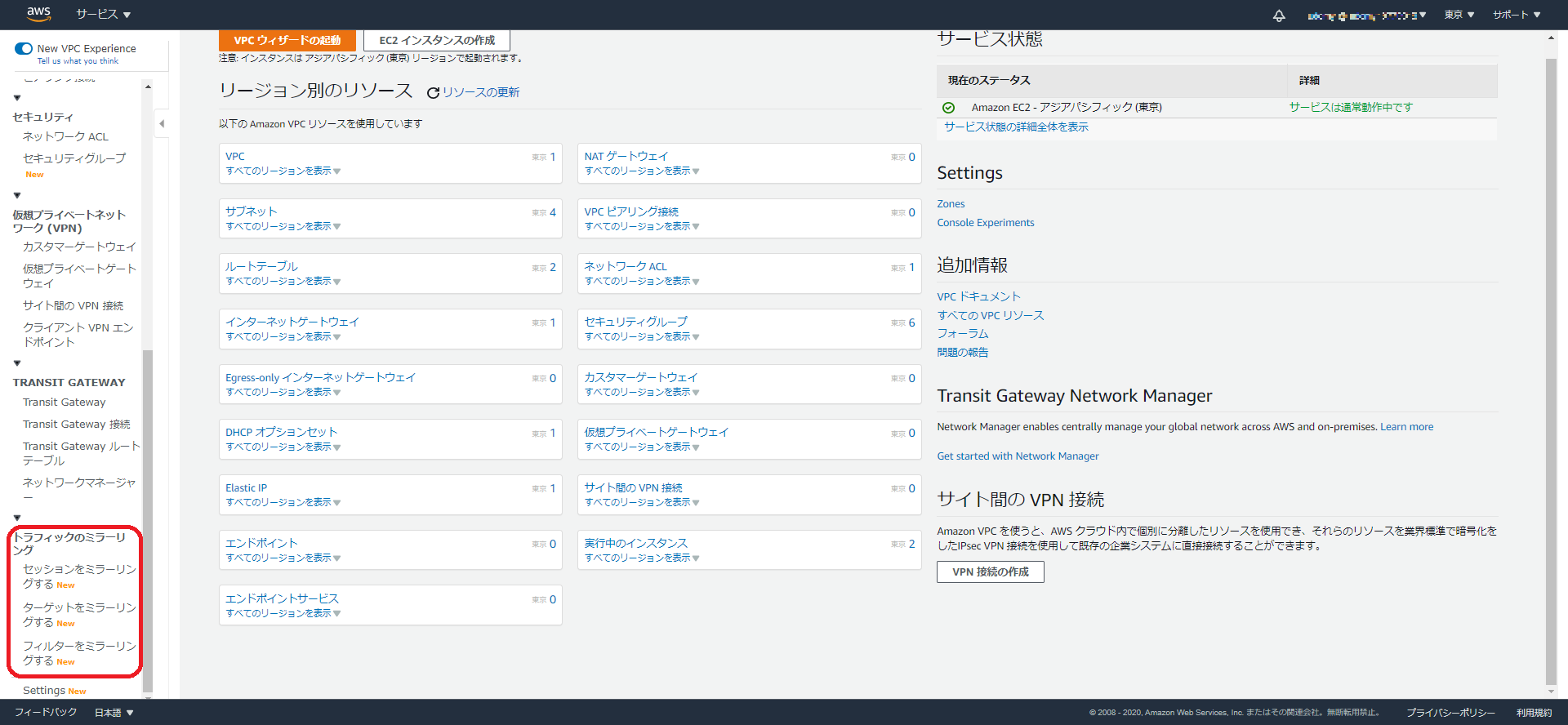Click the AWS logo home icon
This screenshot has width=1568, height=725.
click(38, 14)
